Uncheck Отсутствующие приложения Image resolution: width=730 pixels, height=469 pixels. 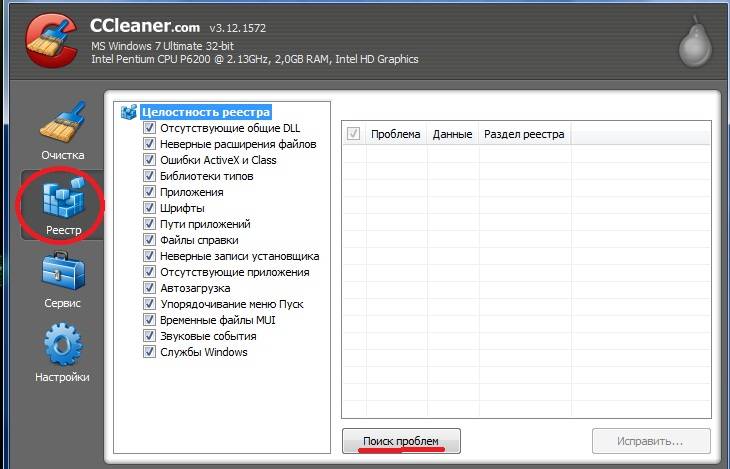149,271
